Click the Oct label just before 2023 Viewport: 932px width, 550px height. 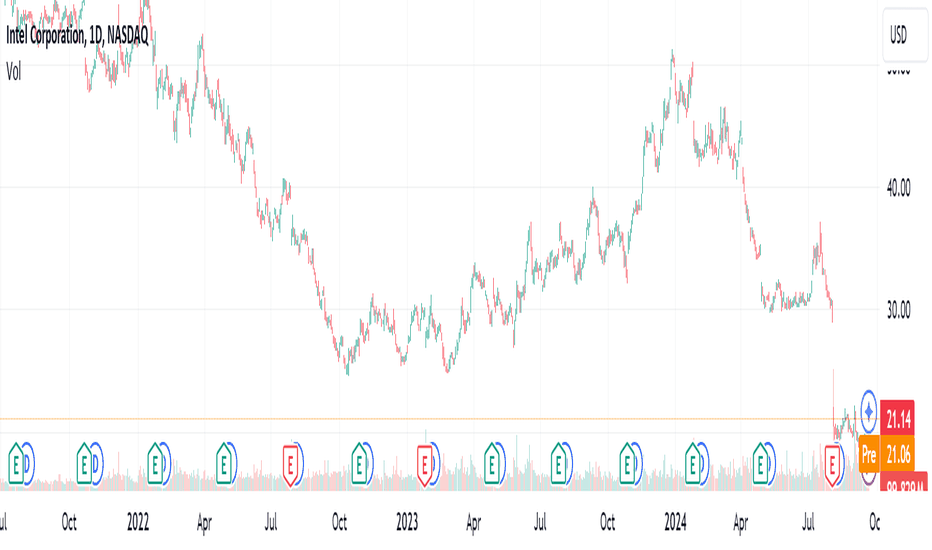pos(339,522)
